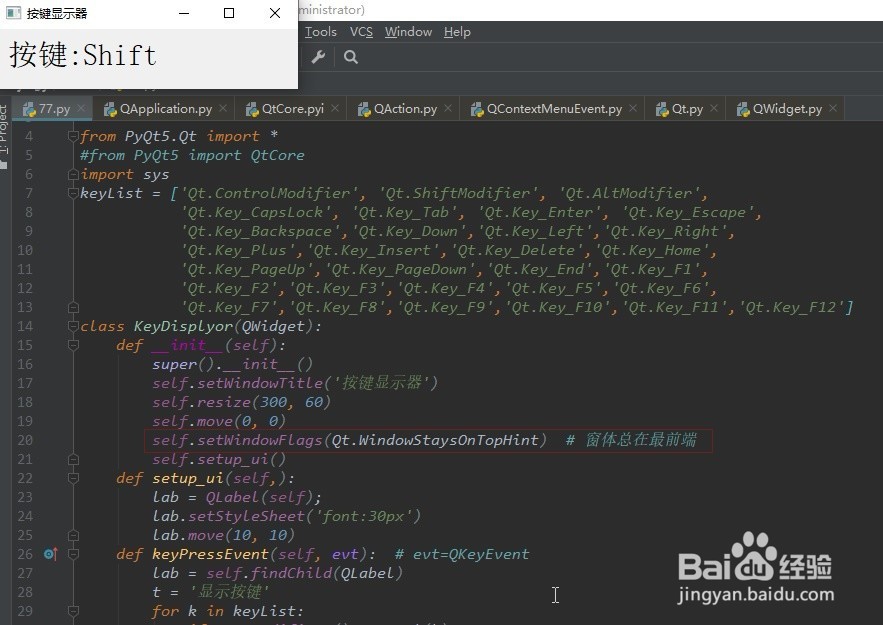Viewport: 883px width, 625px height.
Task: Collapse the keyList fold at line 7
Action: 73,193
